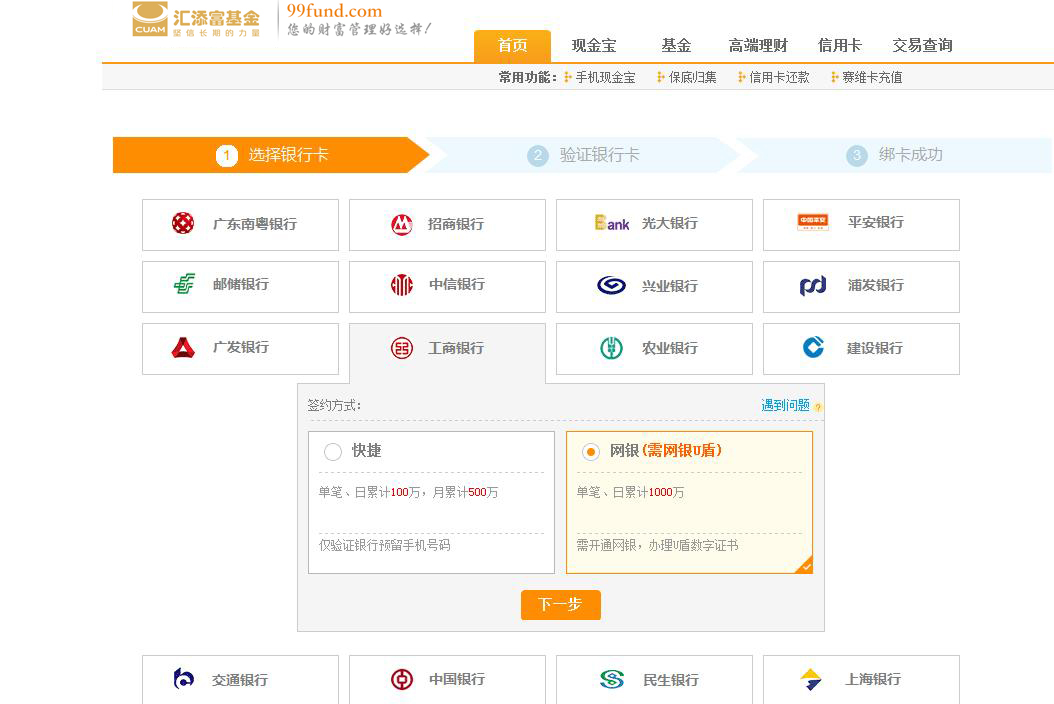Choose the 兴业银行 logo icon
1054x704 pixels.
coord(611,286)
